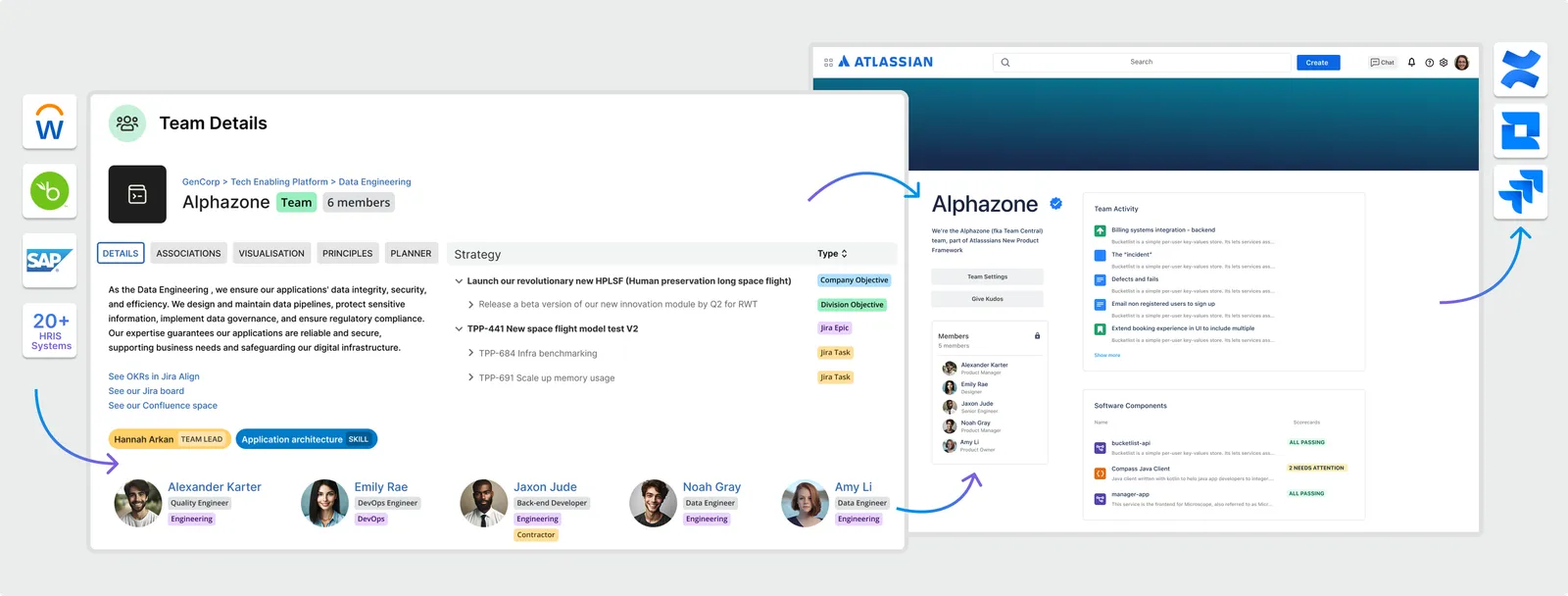Click the 6 members badge

tap(359, 203)
